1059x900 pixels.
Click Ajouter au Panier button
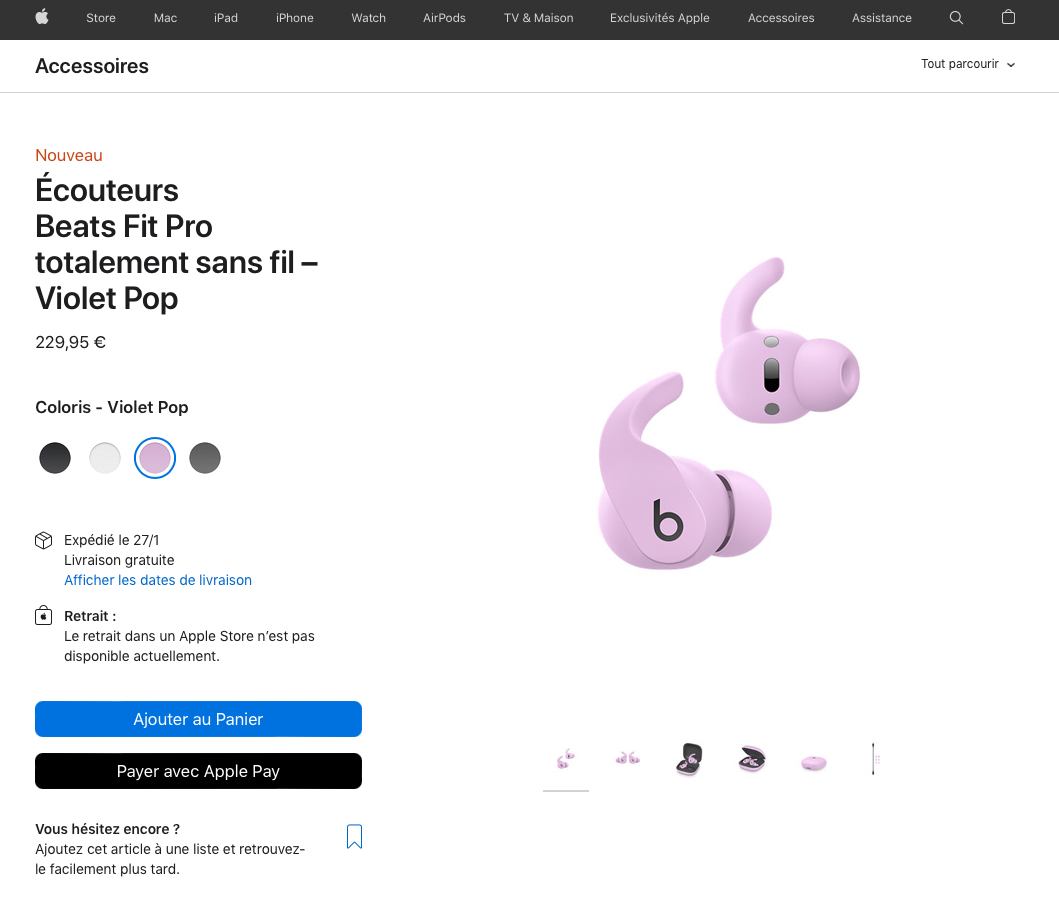click(198, 719)
